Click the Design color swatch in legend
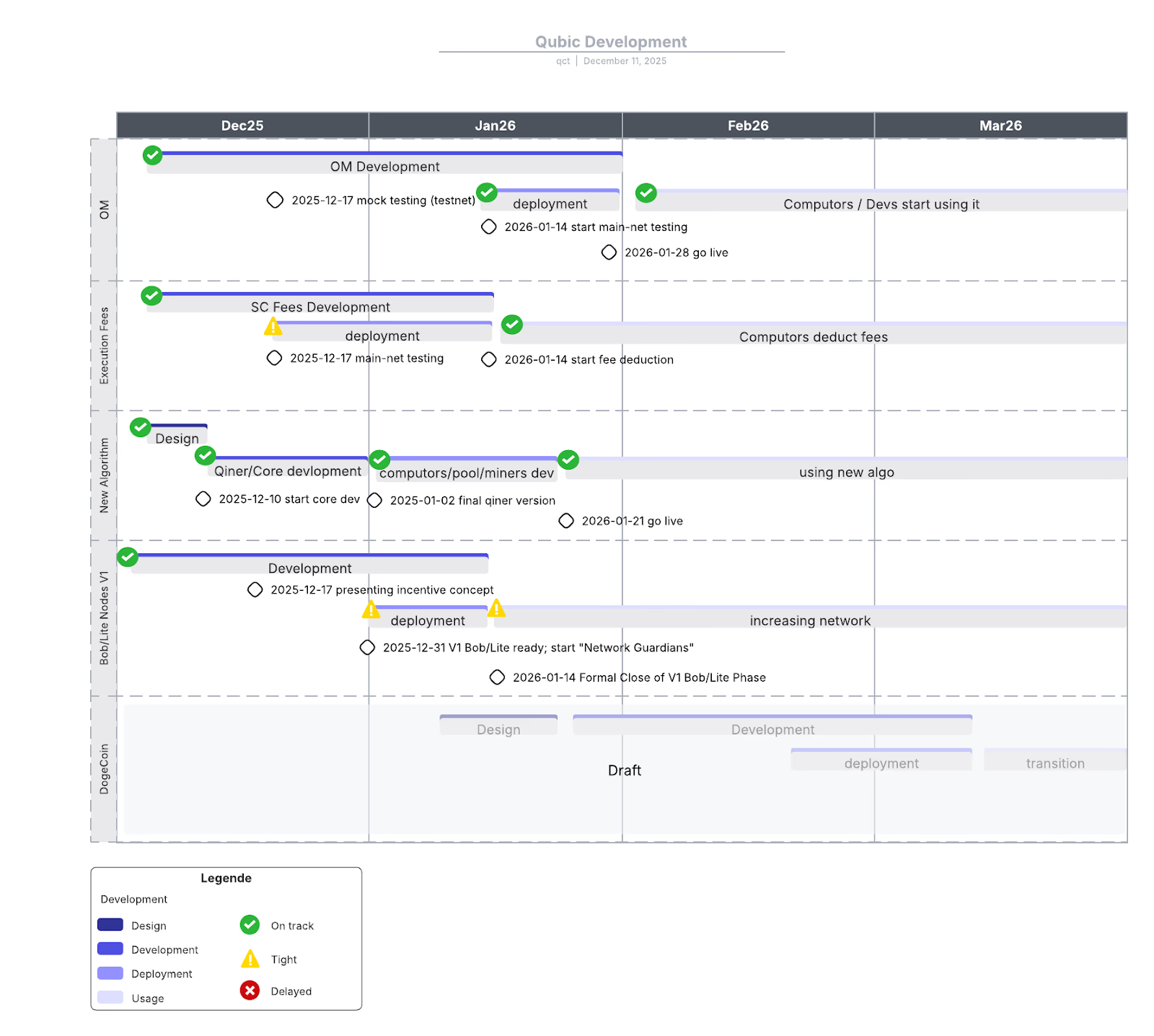This screenshot has width=1154, height=1036. coord(110,925)
